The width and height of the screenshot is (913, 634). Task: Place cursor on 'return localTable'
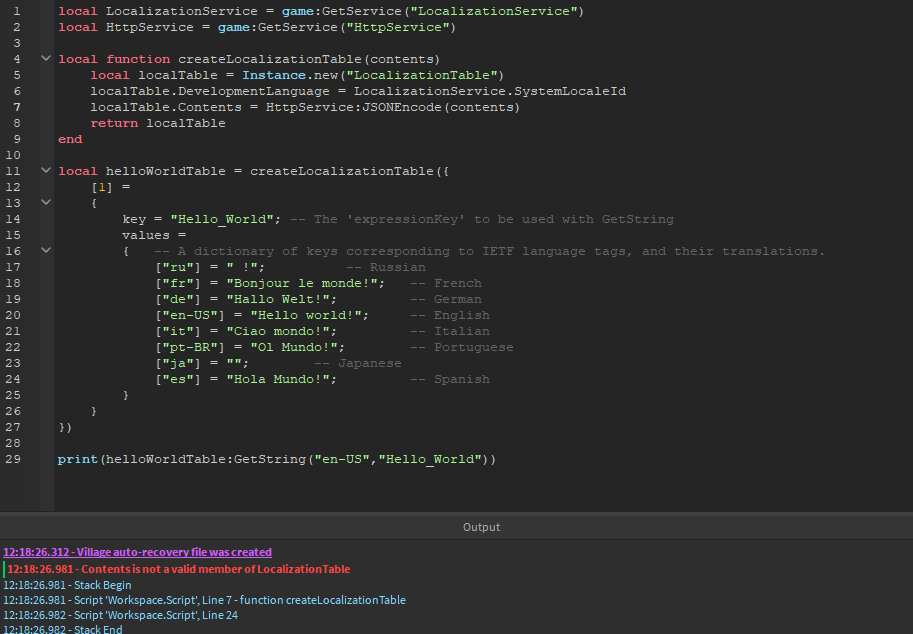tap(157, 123)
